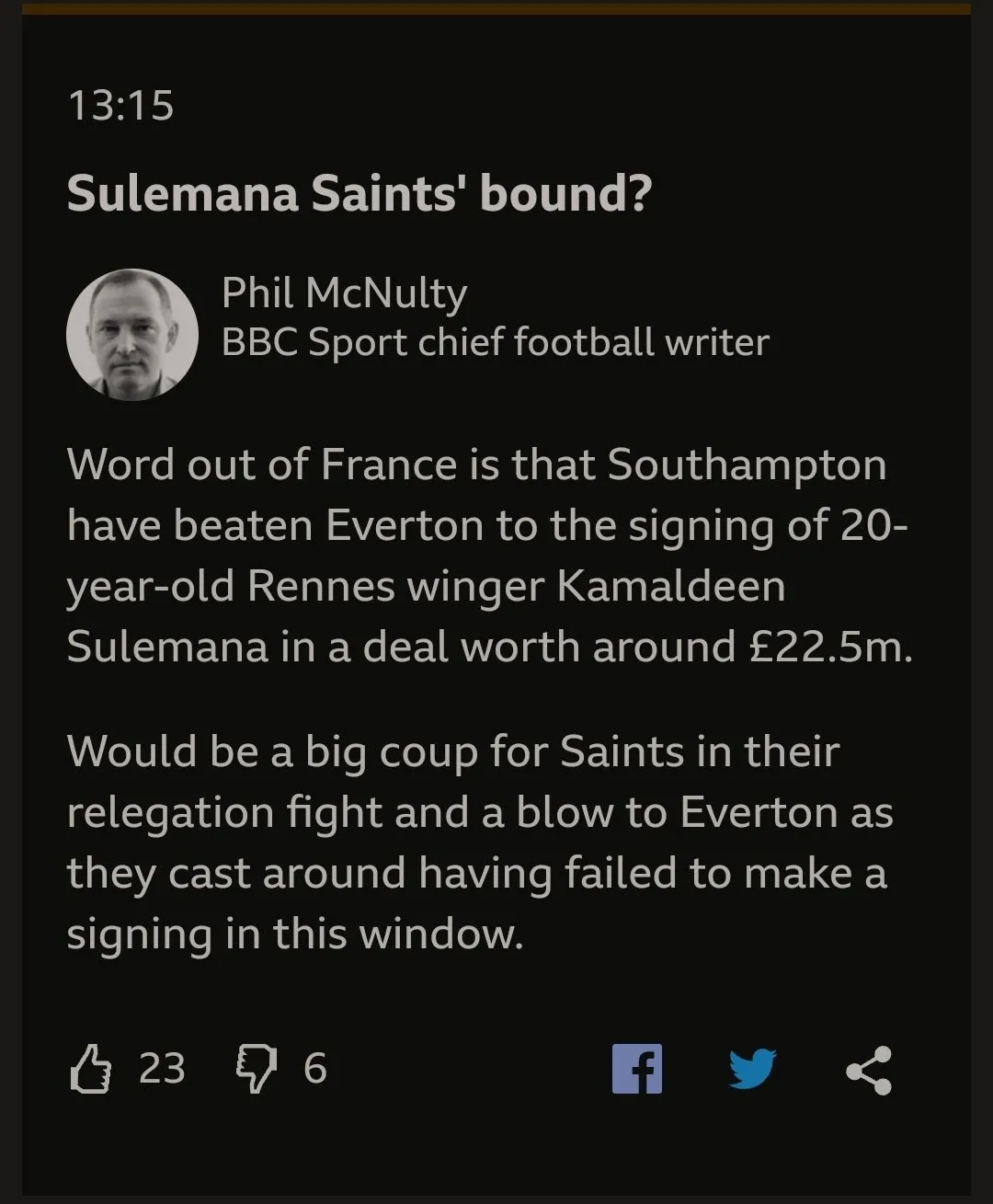Screen dimensions: 993x1204
Task: Click the "BBC Sport chief football writer" subtitle
Action: click(495, 342)
